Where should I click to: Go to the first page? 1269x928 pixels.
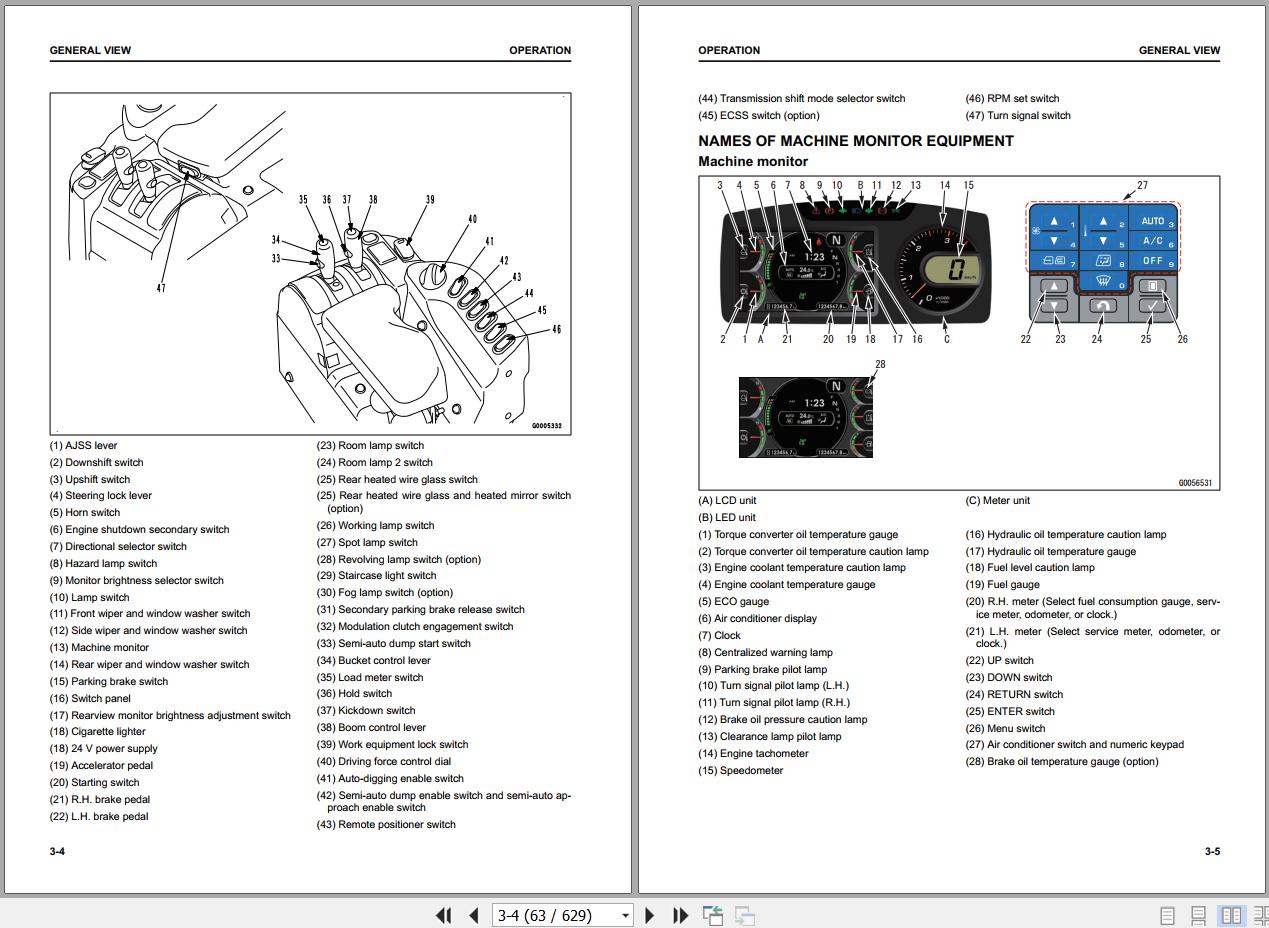point(444,915)
